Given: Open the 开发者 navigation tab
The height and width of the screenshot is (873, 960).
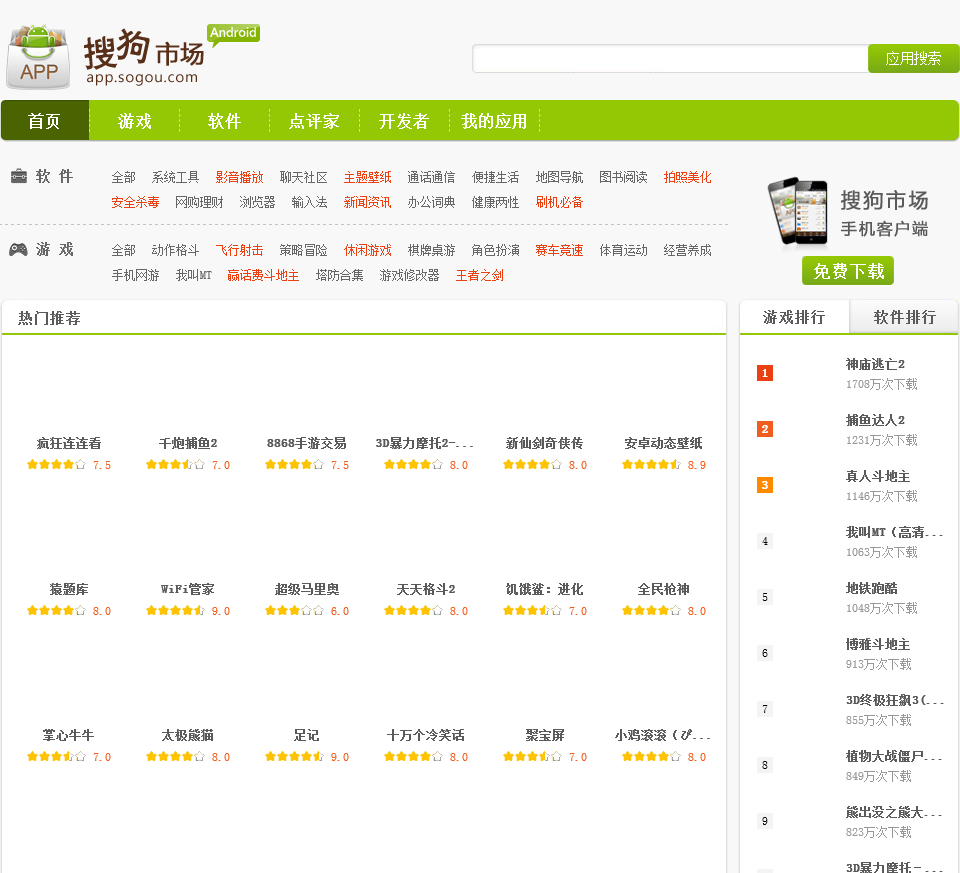Looking at the screenshot, I should (x=404, y=121).
